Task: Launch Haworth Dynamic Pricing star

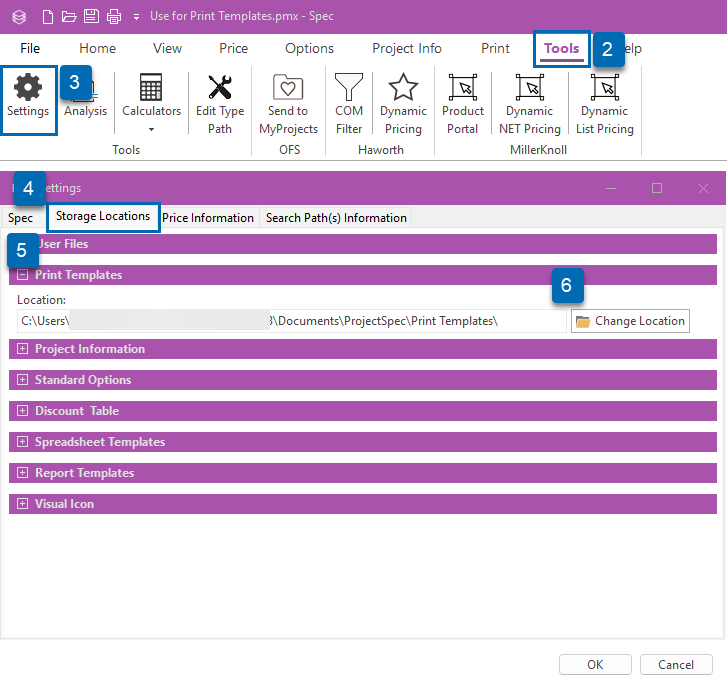Action: pos(403,104)
